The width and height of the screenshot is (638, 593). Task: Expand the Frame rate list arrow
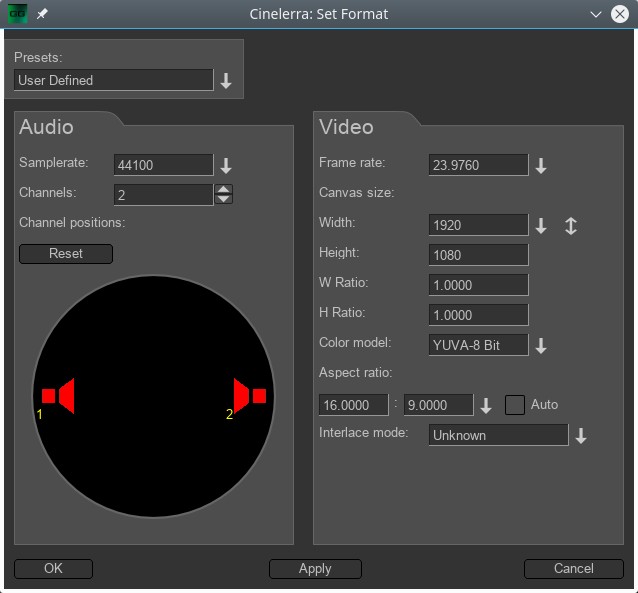pos(541,166)
